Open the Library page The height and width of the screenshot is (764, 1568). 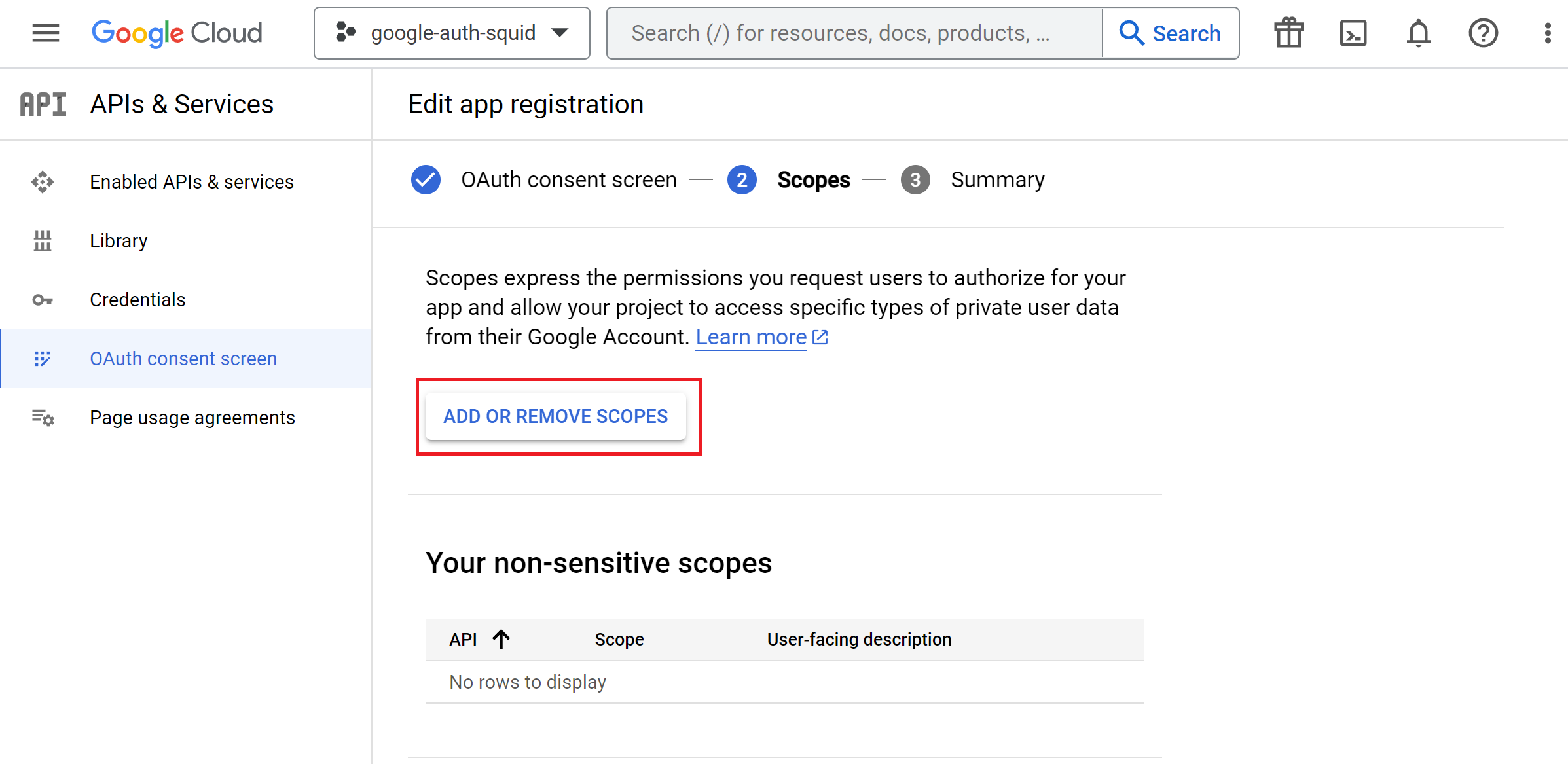119,240
